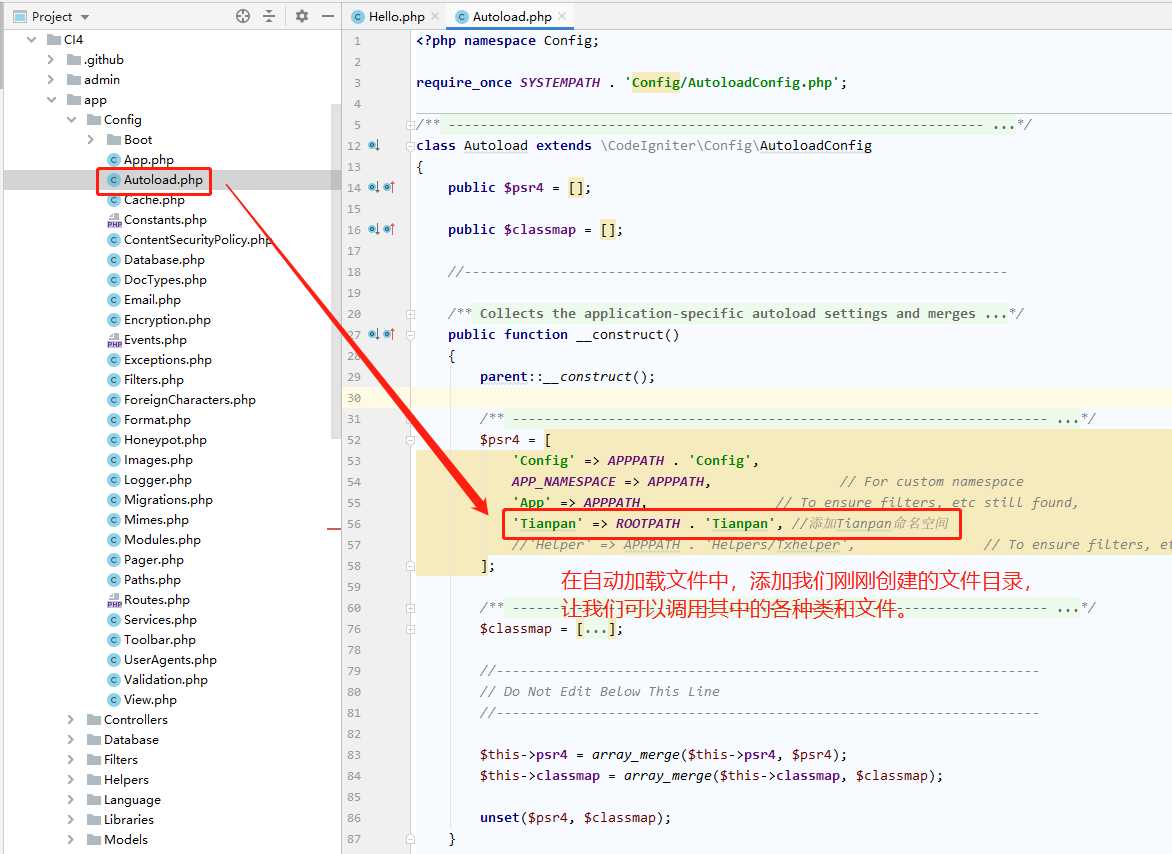Expand the Models folder

pyautogui.click(x=71, y=840)
